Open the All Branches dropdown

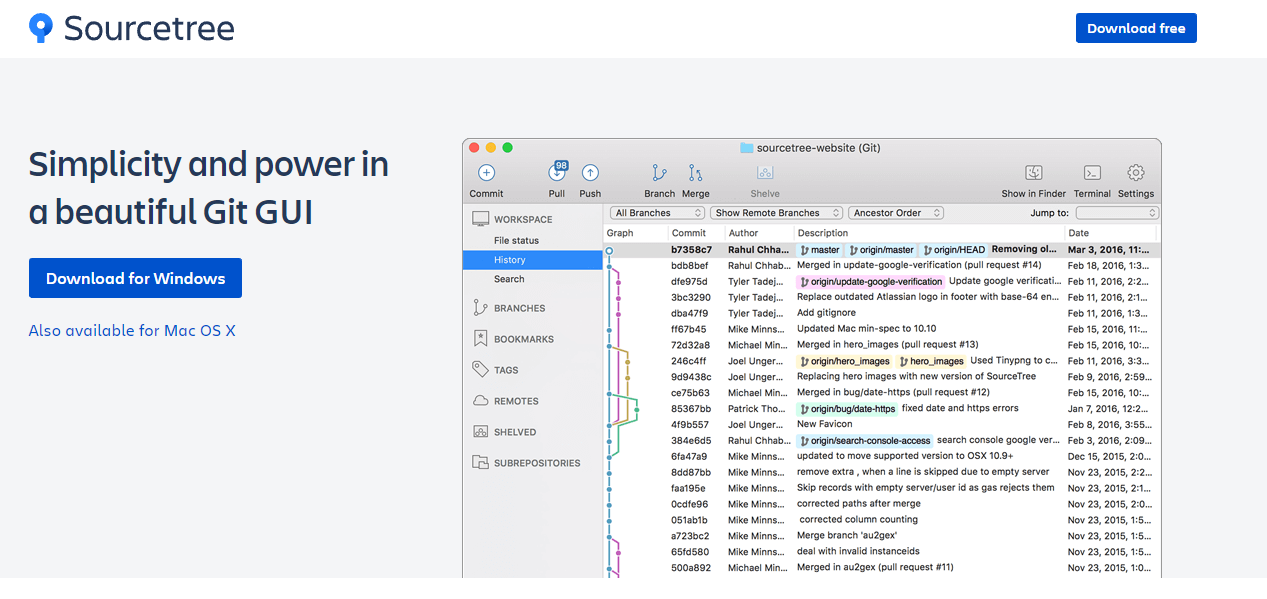657,213
